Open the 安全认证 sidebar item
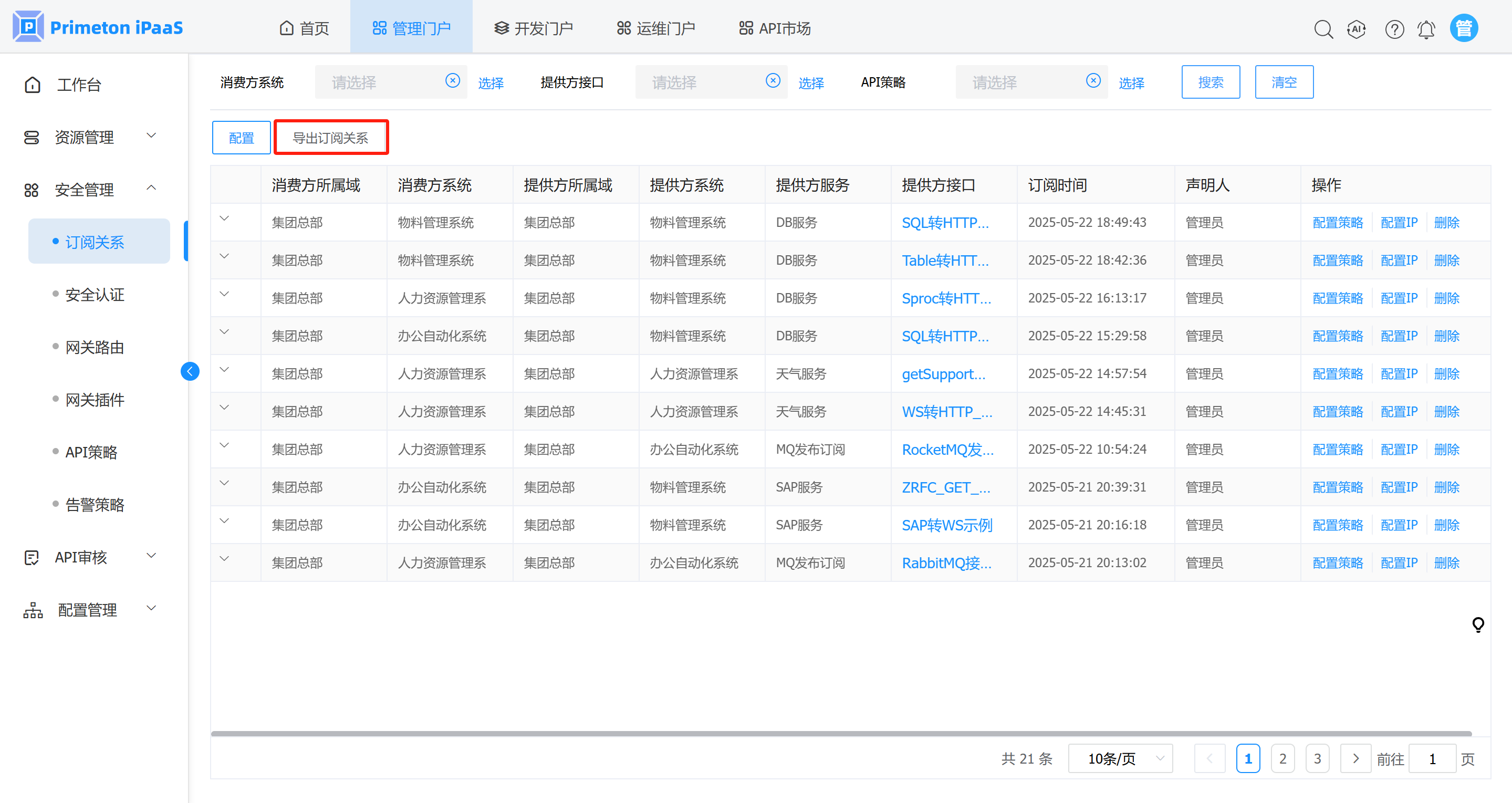This screenshot has width=1512, height=803. click(x=95, y=295)
